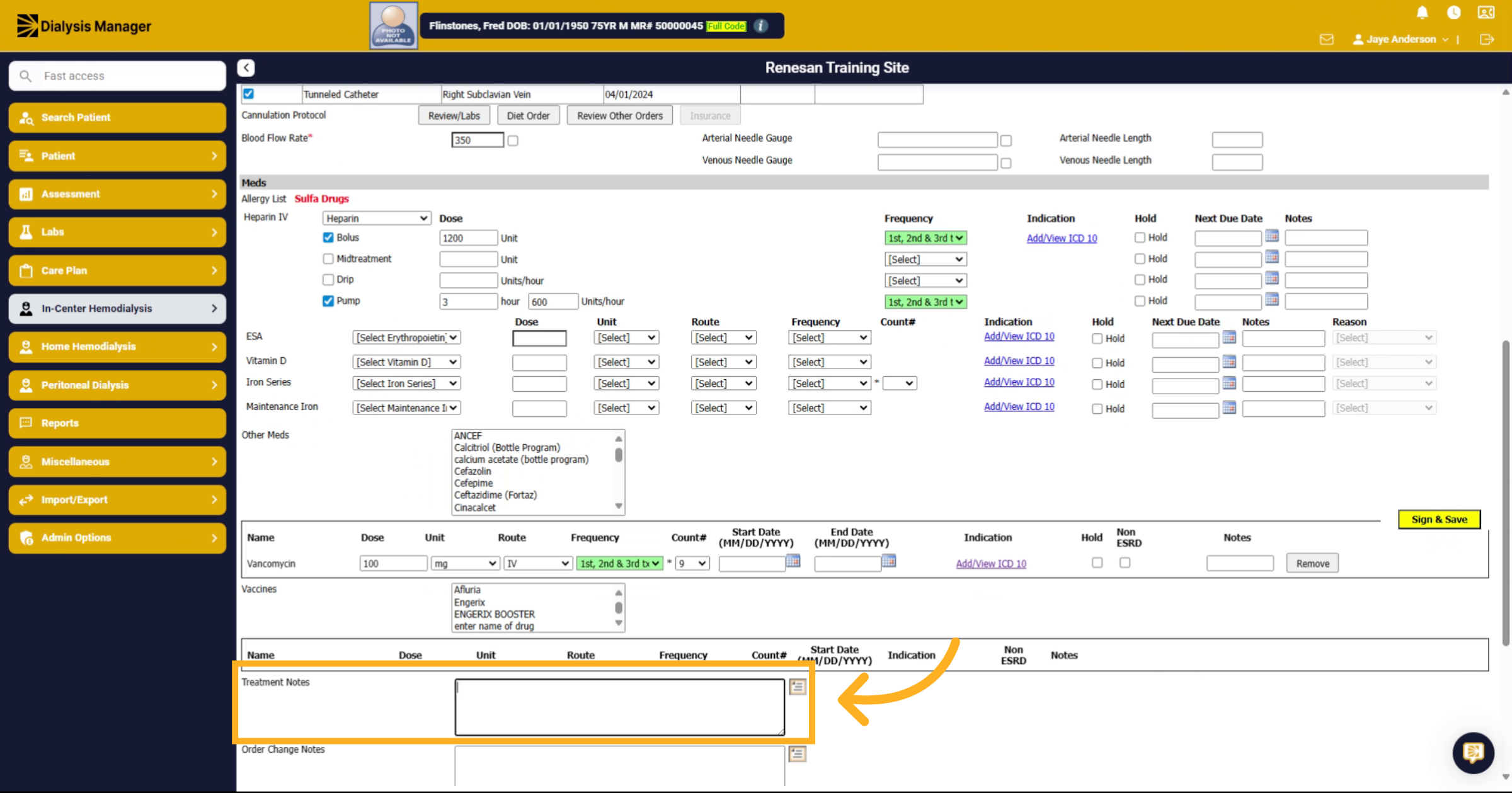Image resolution: width=1512 pixels, height=793 pixels.
Task: Click the patient photo placeholder thumbnail
Action: [393, 26]
